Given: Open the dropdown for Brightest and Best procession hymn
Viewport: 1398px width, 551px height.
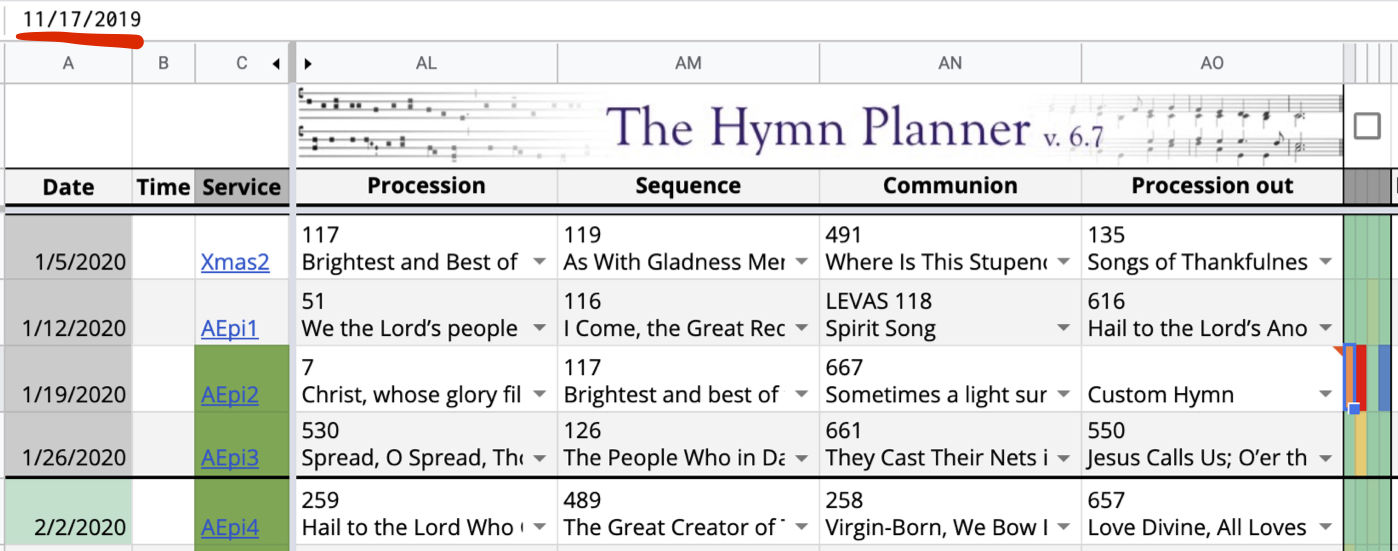Looking at the screenshot, I should tap(539, 262).
